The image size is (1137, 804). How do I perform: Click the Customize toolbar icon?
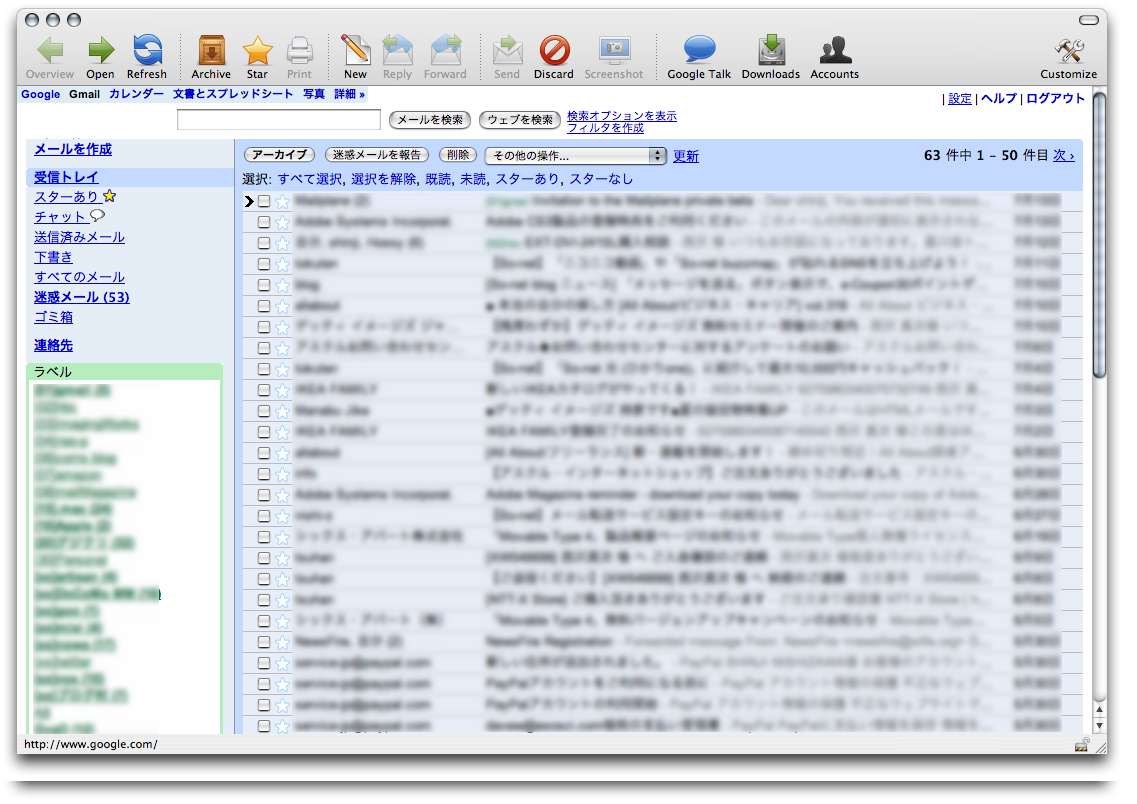[x=1068, y=51]
